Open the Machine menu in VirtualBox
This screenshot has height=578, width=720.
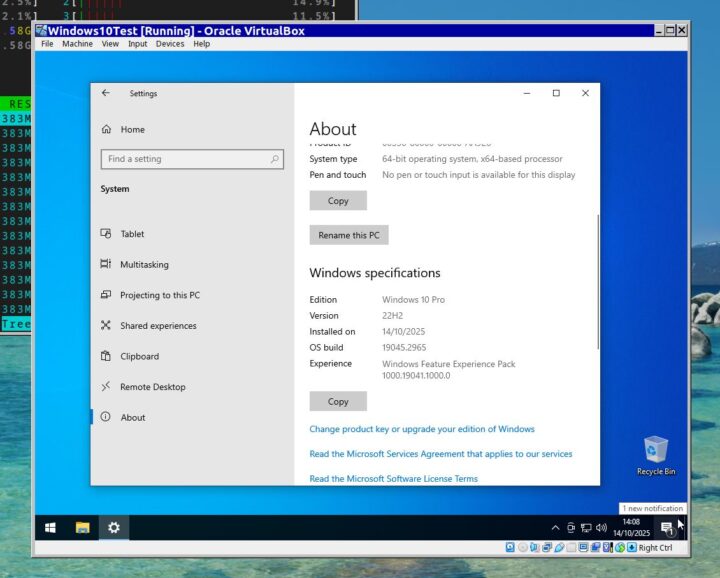(77, 44)
